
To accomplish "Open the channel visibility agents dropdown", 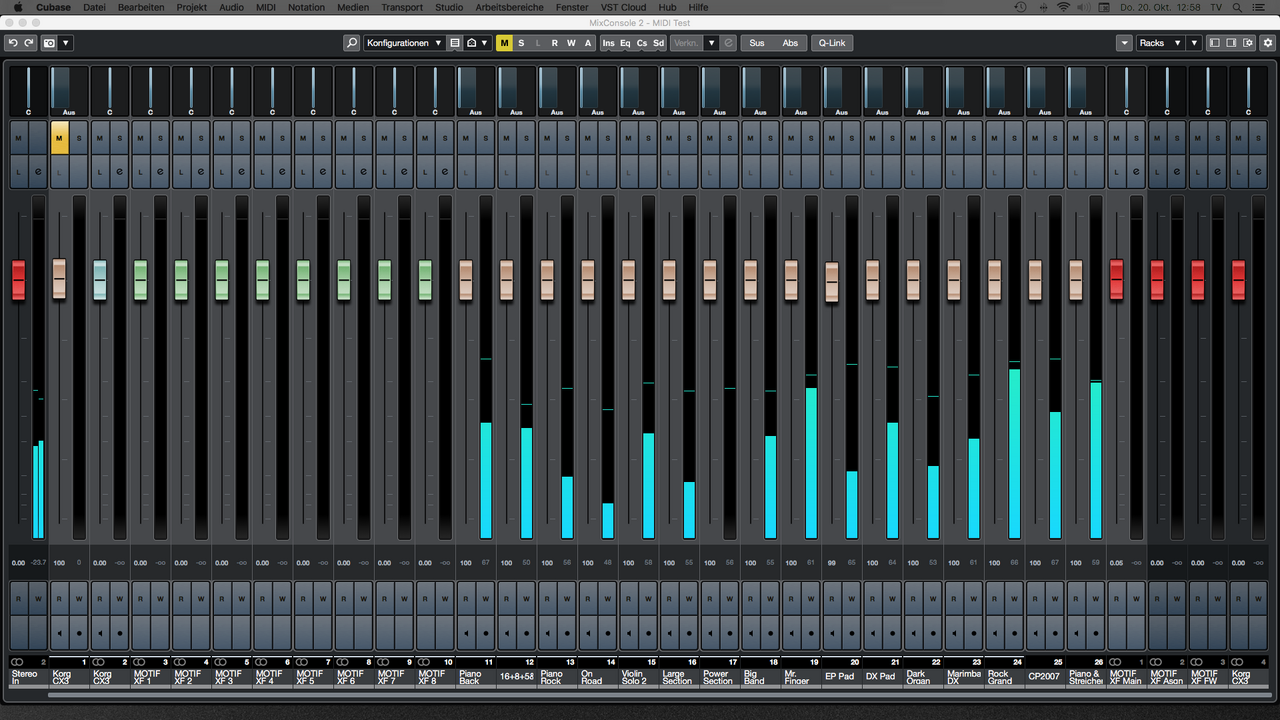I will click(x=478, y=43).
